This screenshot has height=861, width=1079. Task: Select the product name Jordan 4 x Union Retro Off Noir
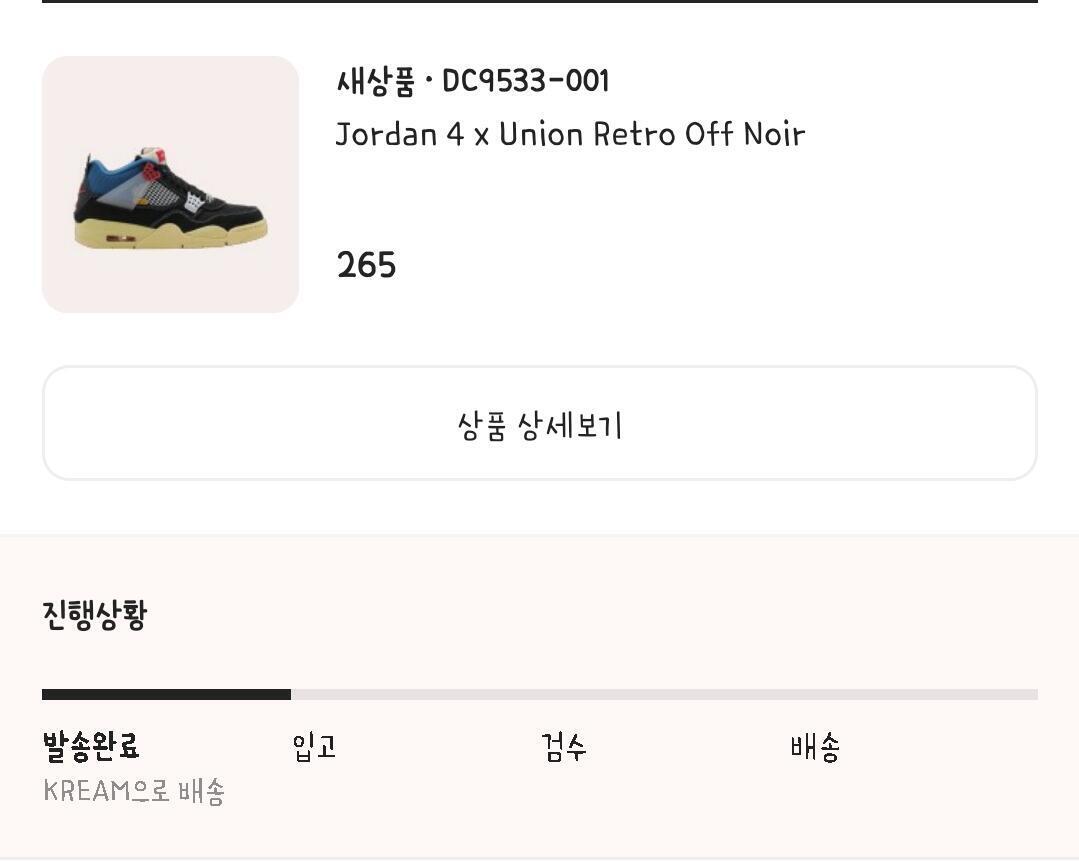(570, 134)
